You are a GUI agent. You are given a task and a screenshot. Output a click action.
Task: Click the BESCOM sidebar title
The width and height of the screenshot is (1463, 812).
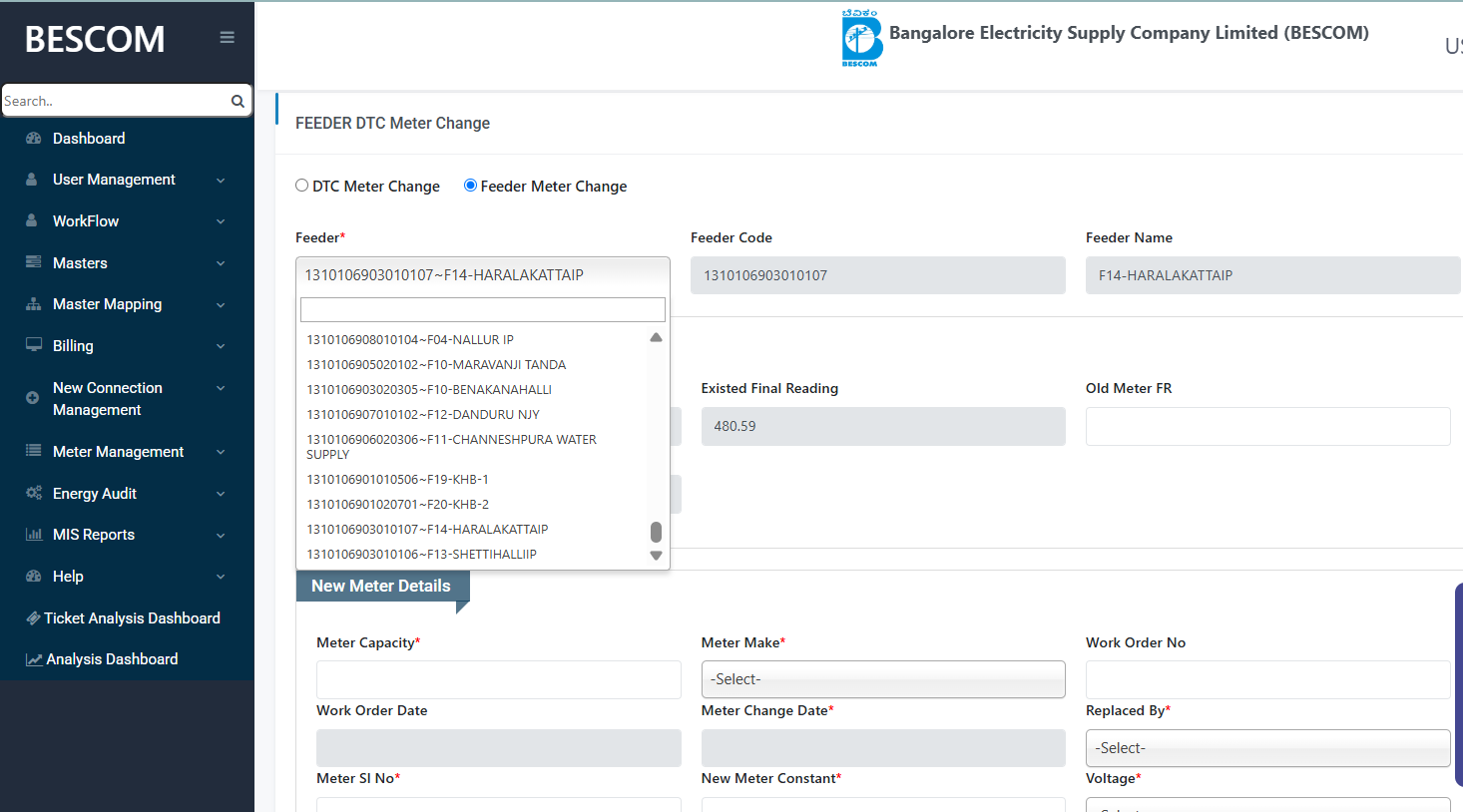tap(95, 39)
